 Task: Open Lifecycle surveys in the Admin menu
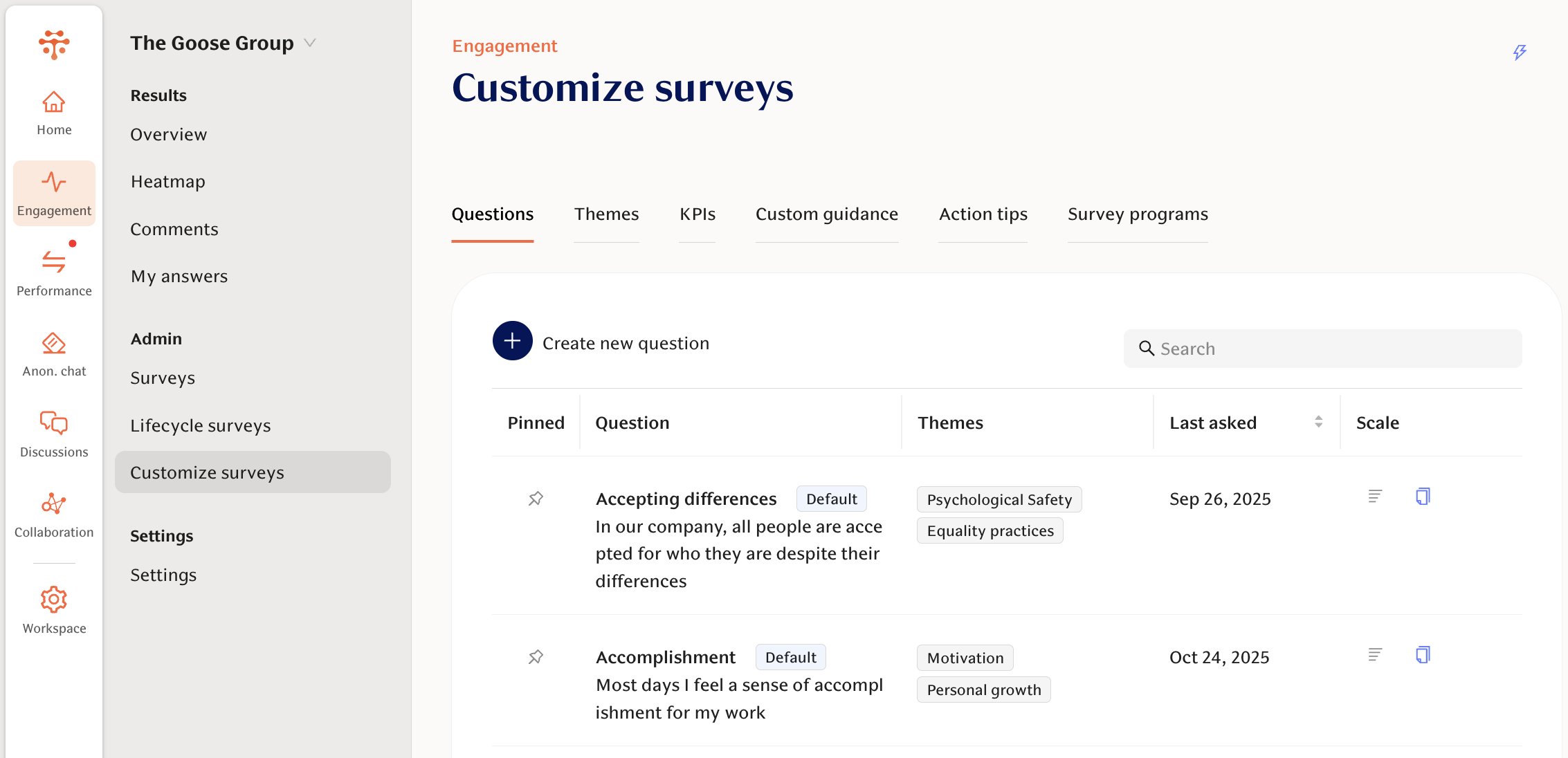(200, 425)
